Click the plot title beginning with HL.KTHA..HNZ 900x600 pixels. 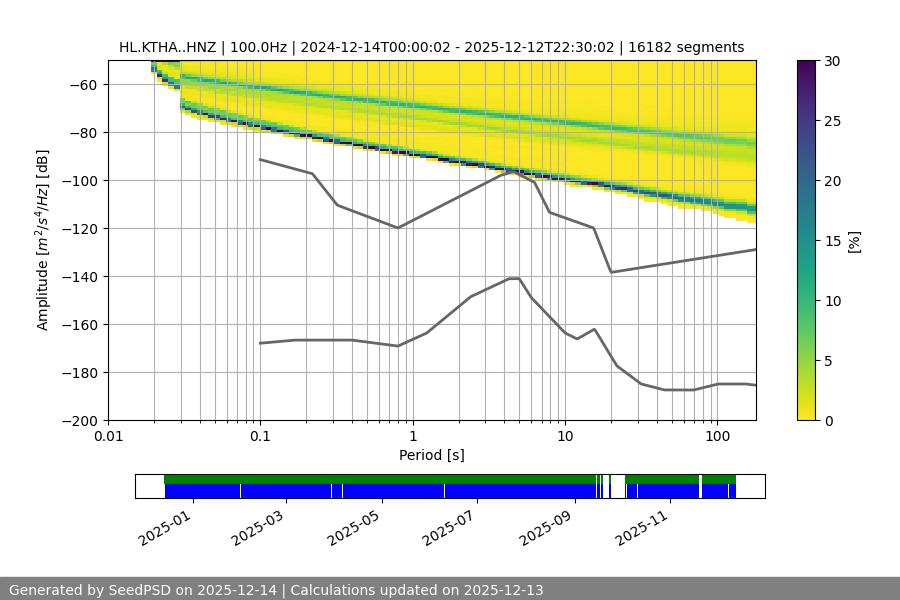pos(431,47)
